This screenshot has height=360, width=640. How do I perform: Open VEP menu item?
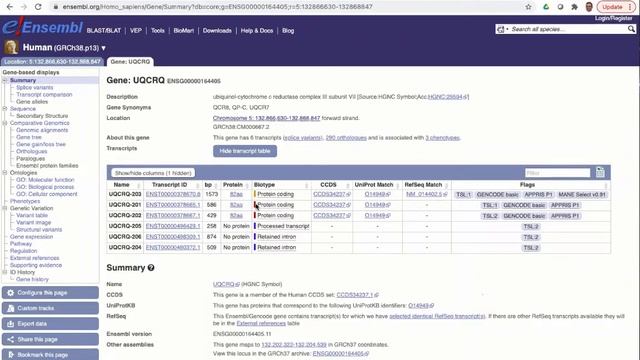pyautogui.click(x=136, y=31)
